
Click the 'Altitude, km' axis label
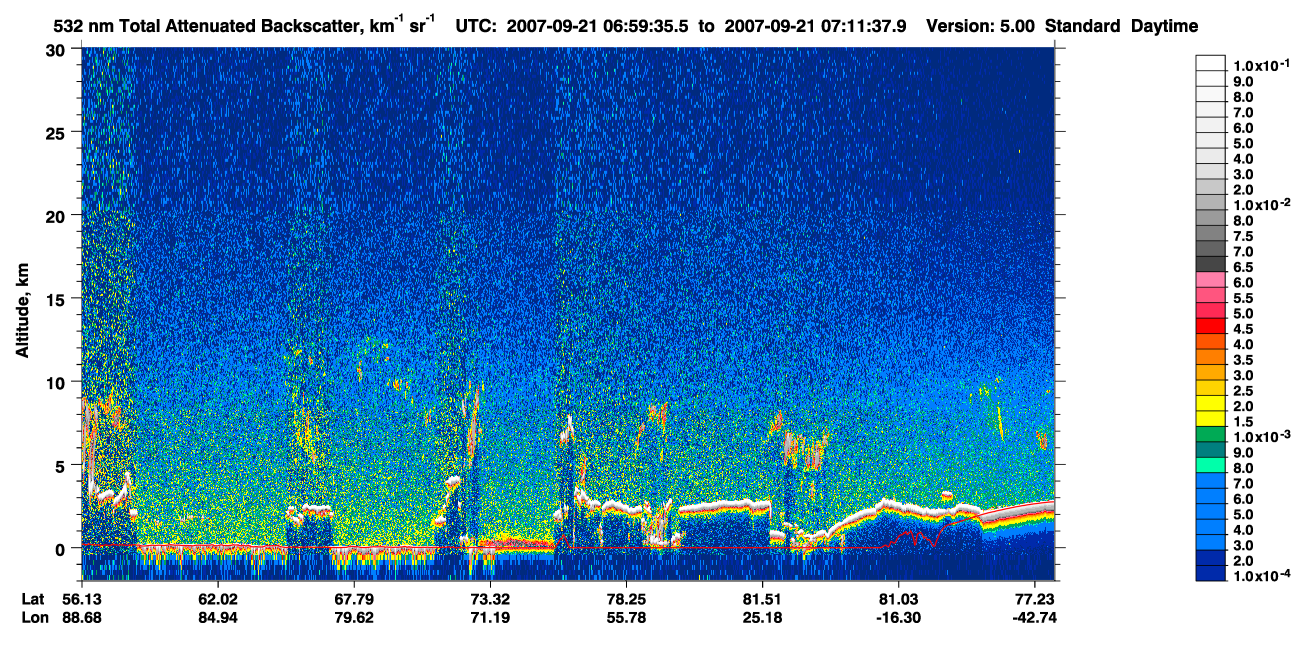click(22, 313)
